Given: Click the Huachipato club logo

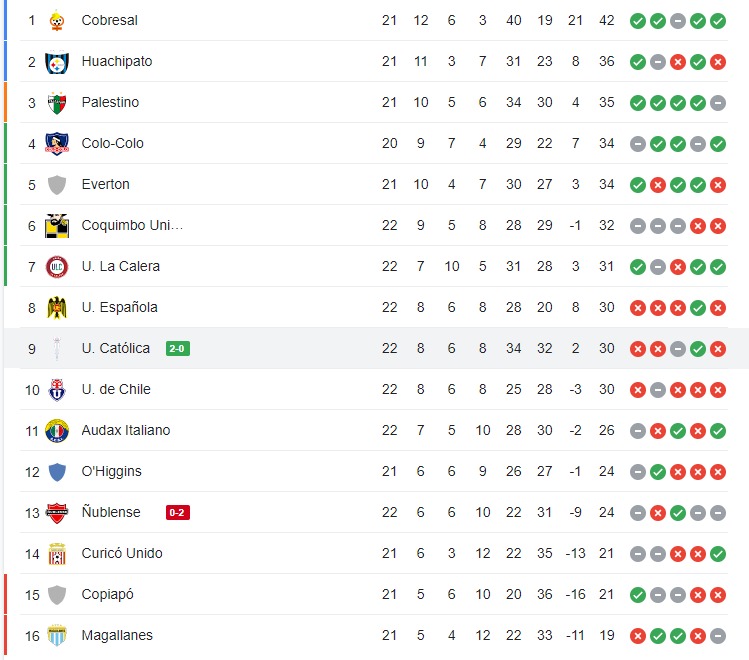Looking at the screenshot, I should click(57, 62).
